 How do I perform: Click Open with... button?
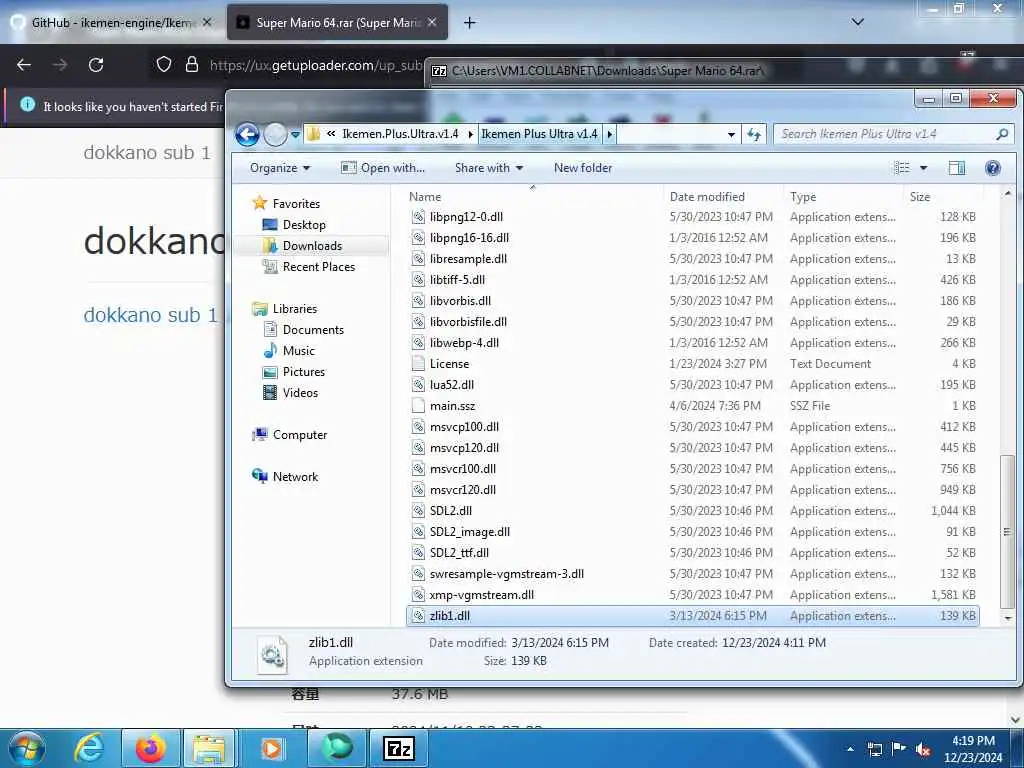[x=383, y=168]
